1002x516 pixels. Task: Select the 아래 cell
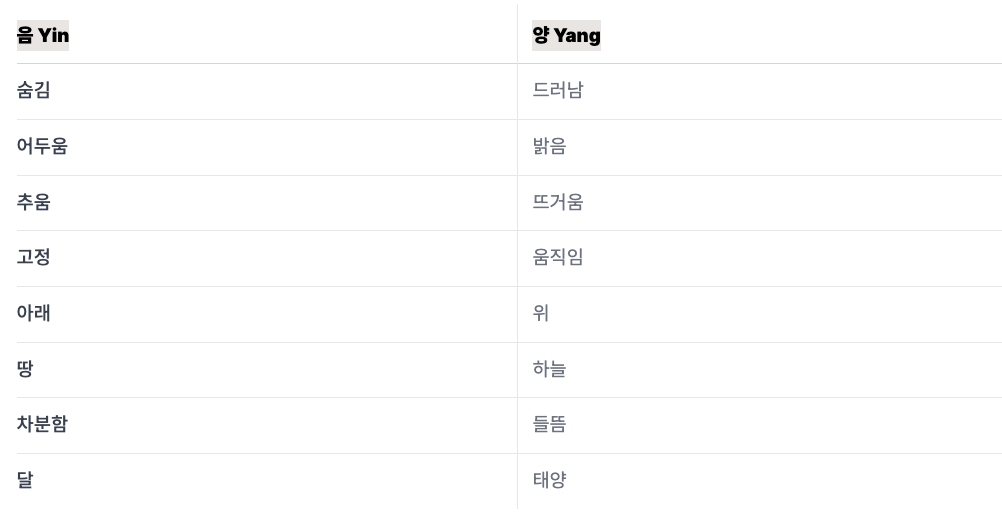pos(266,314)
